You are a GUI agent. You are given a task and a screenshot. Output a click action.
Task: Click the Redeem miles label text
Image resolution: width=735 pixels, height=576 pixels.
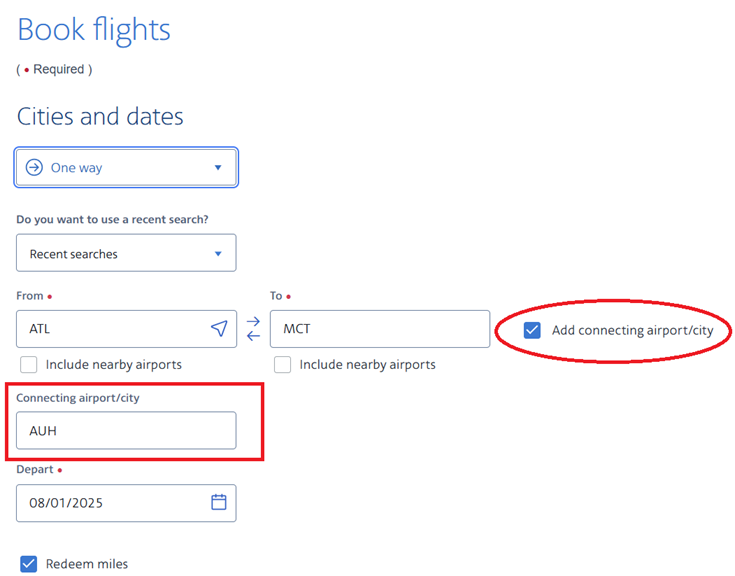click(x=87, y=564)
